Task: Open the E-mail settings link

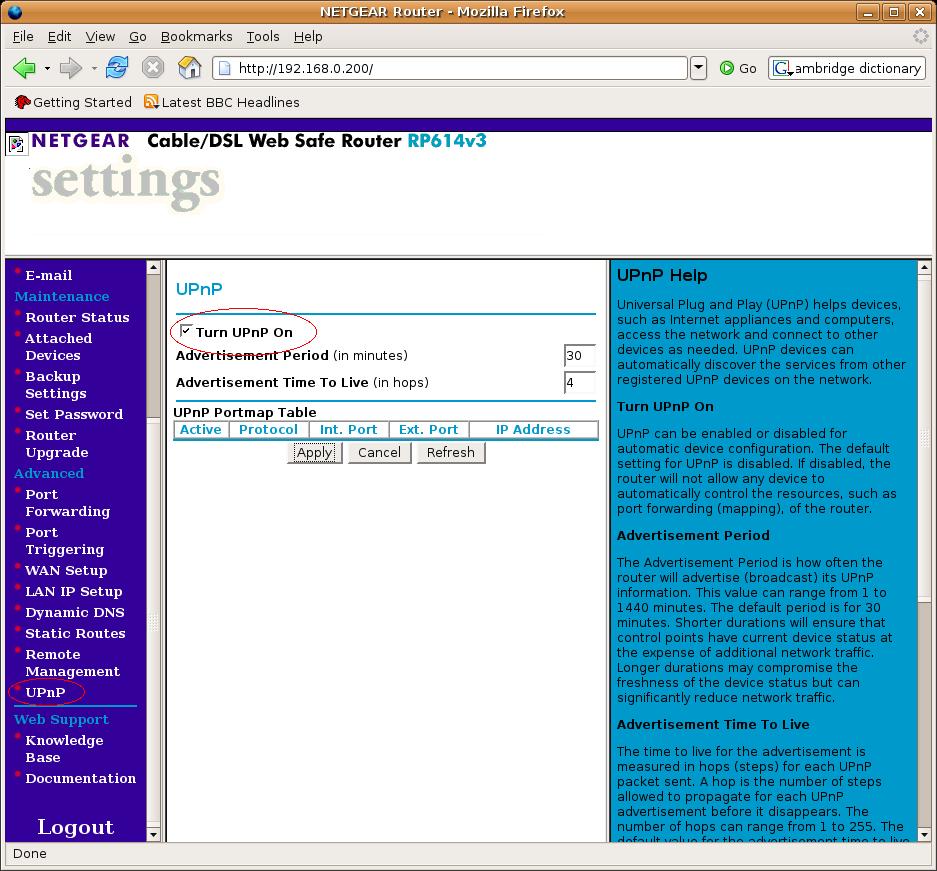Action: (x=48, y=275)
